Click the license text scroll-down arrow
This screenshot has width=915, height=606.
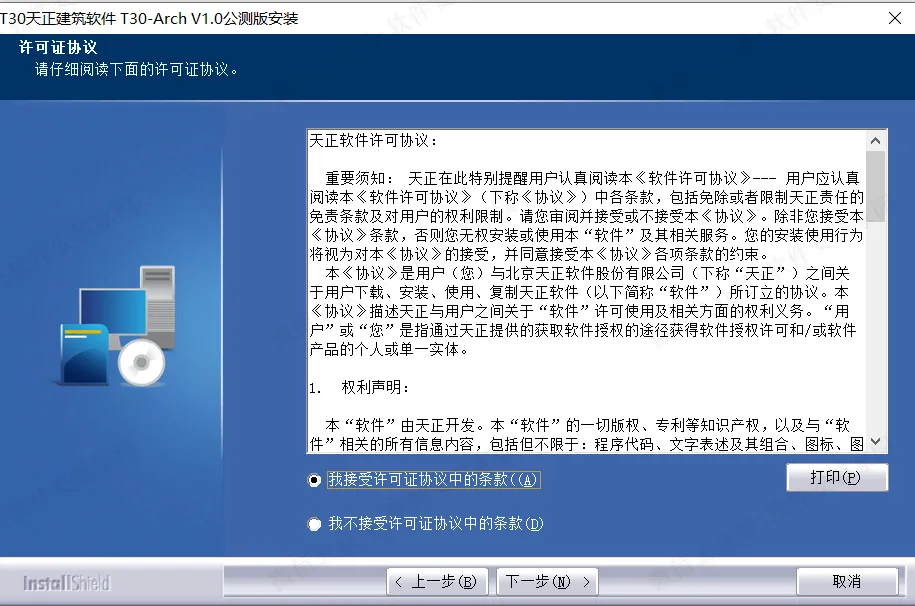tap(875, 442)
